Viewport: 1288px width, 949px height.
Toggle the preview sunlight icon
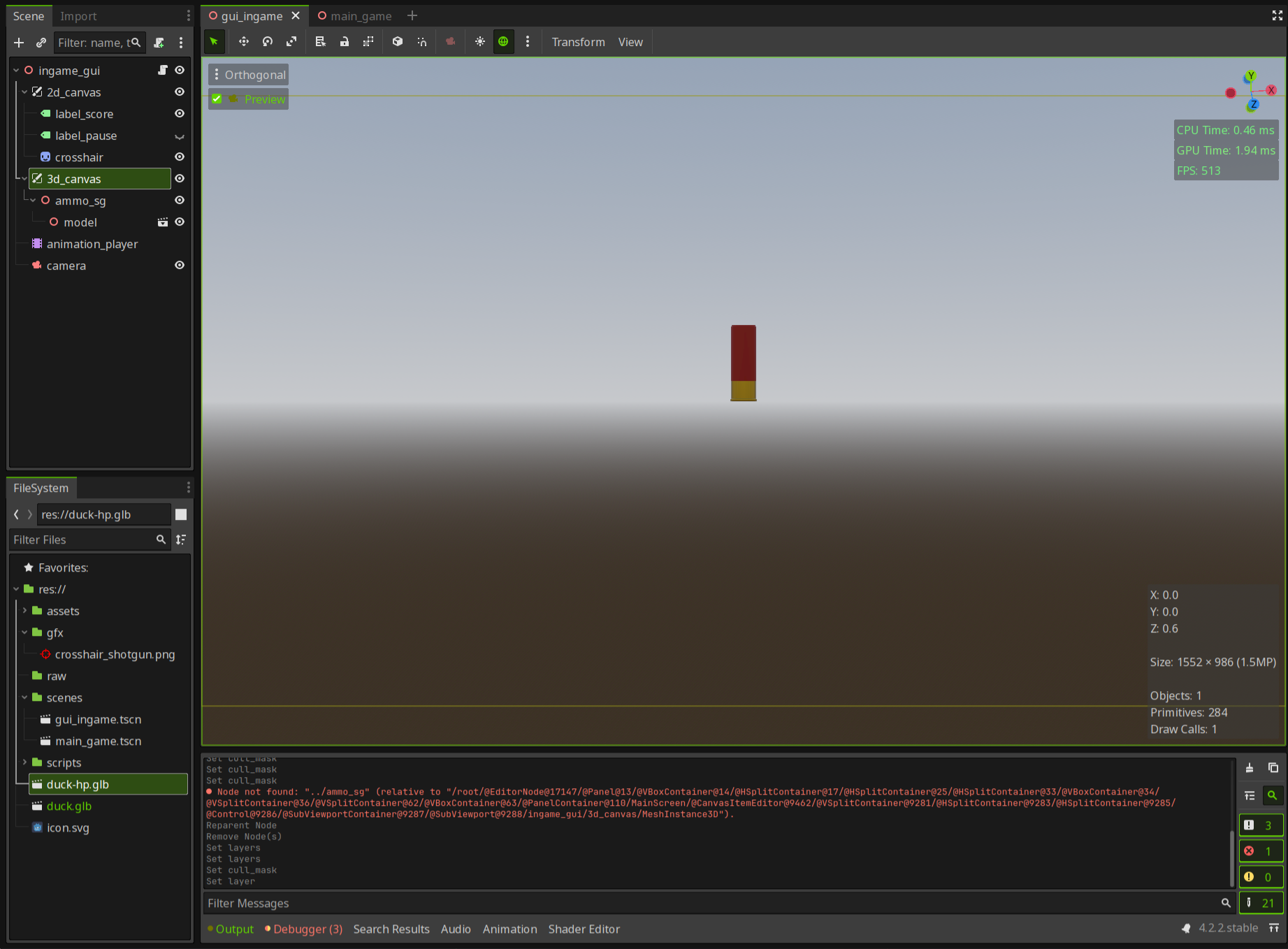click(480, 42)
